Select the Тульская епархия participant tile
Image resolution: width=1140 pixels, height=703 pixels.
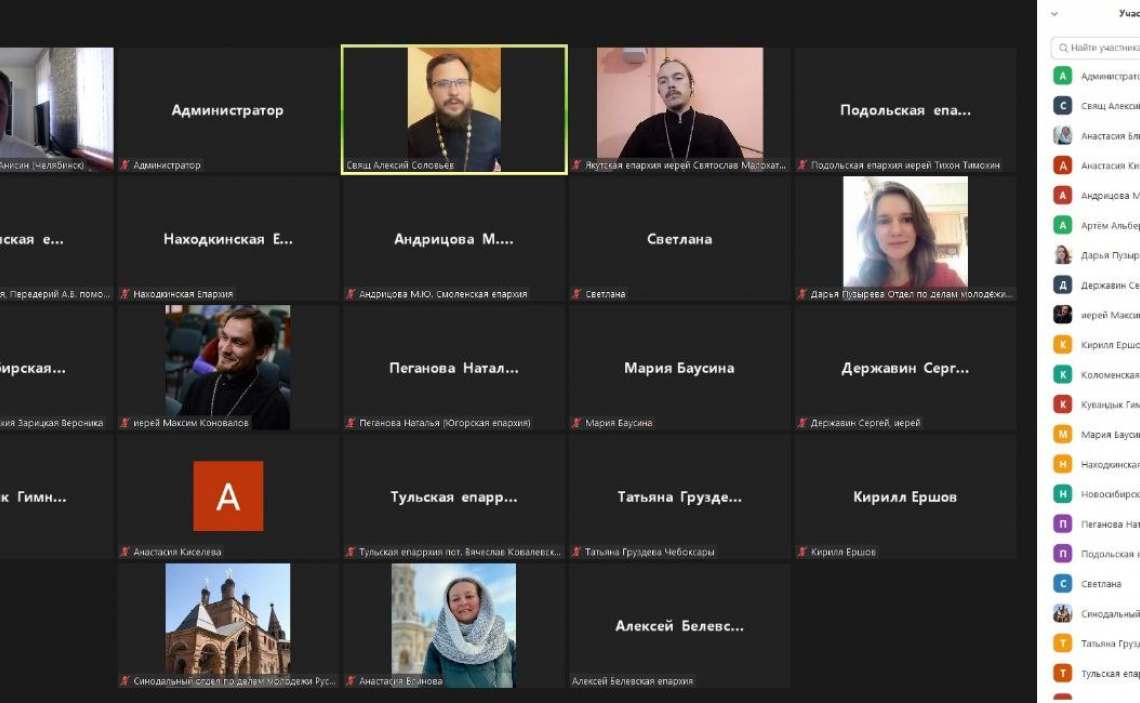[x=454, y=496]
